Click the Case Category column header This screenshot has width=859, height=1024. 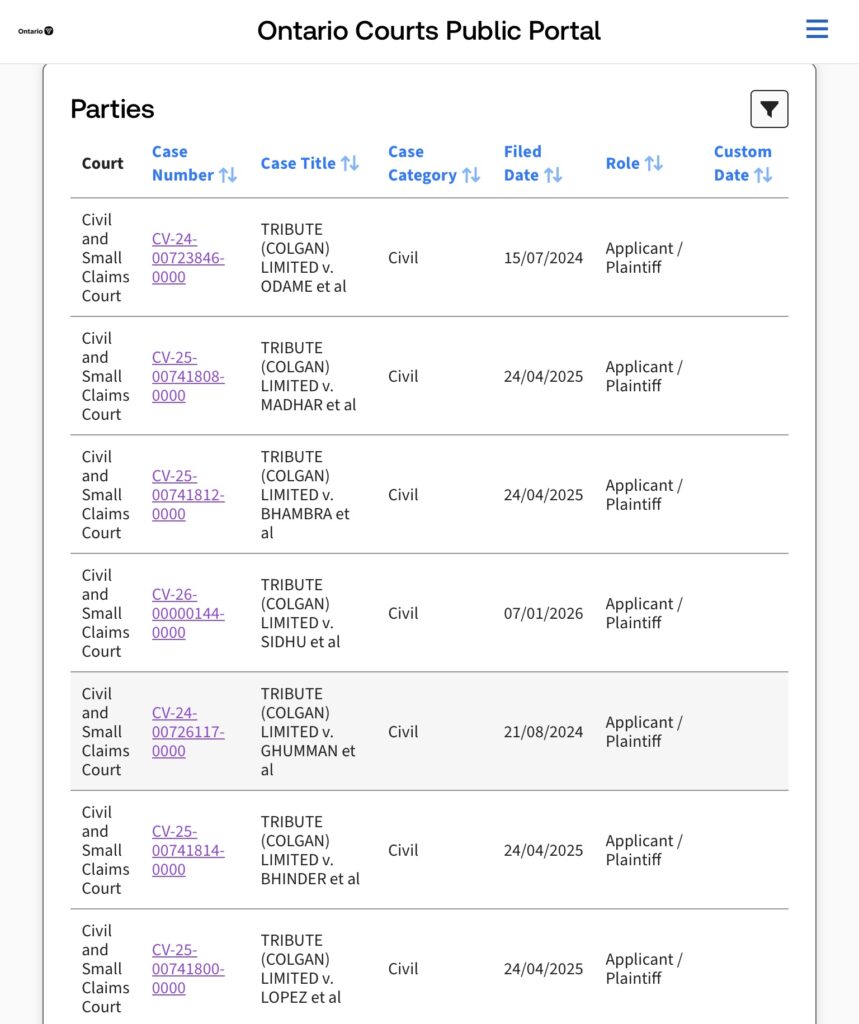click(434, 163)
